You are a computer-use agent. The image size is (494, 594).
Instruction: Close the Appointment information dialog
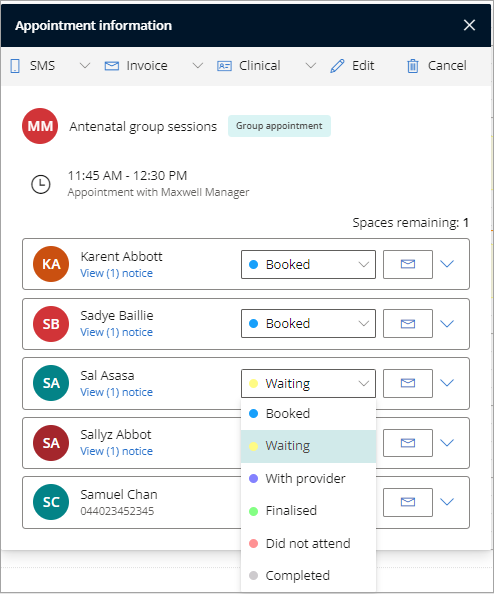(469, 25)
